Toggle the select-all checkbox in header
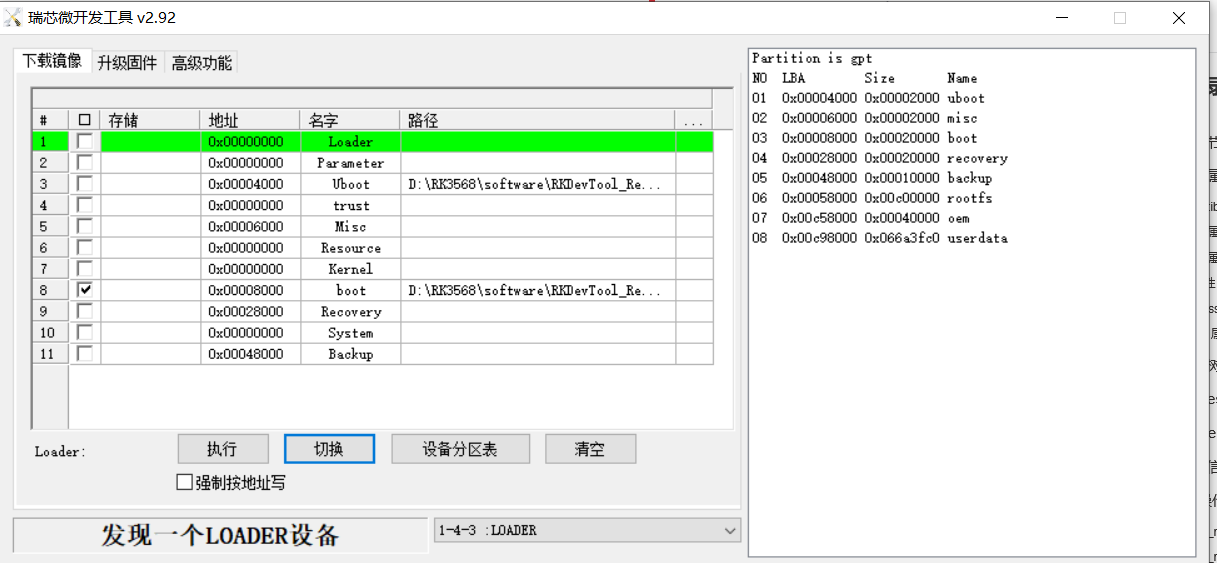Screen dimensions: 1217x563 coord(85,120)
